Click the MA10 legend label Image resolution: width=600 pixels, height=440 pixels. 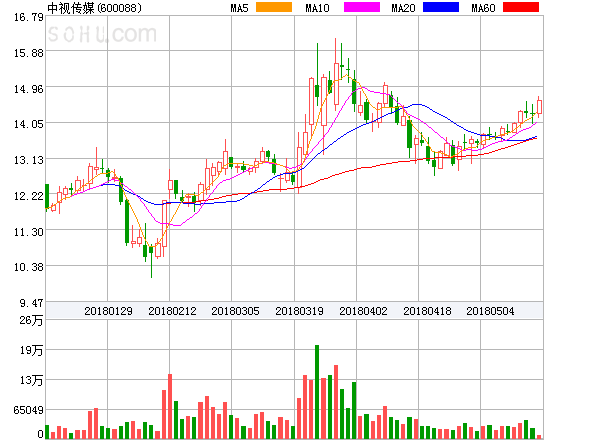(317, 8)
